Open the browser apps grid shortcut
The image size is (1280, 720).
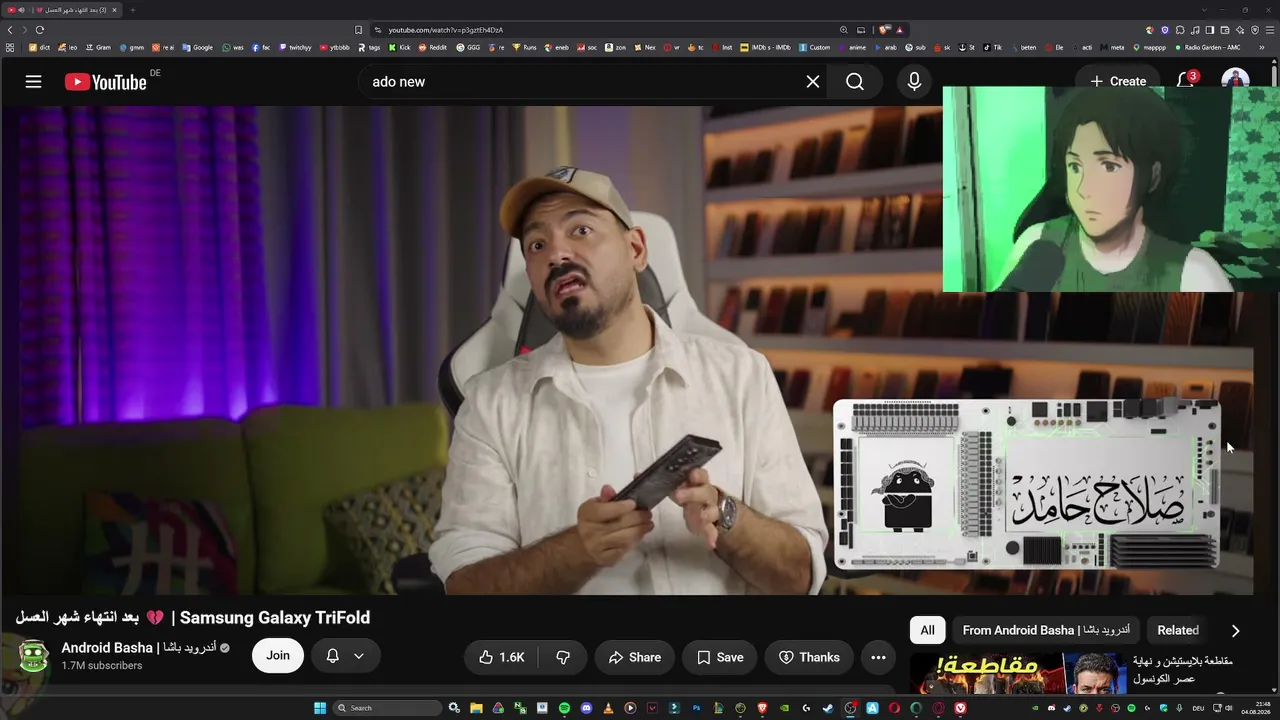click(11, 47)
